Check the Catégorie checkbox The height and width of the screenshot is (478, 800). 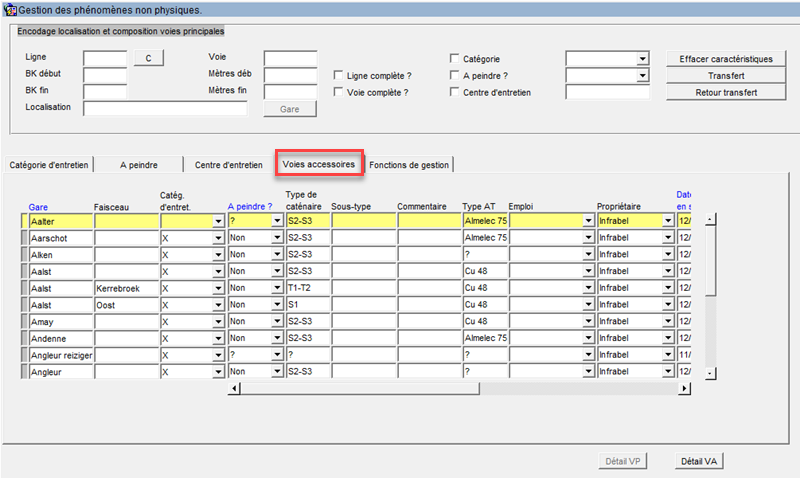[x=454, y=59]
